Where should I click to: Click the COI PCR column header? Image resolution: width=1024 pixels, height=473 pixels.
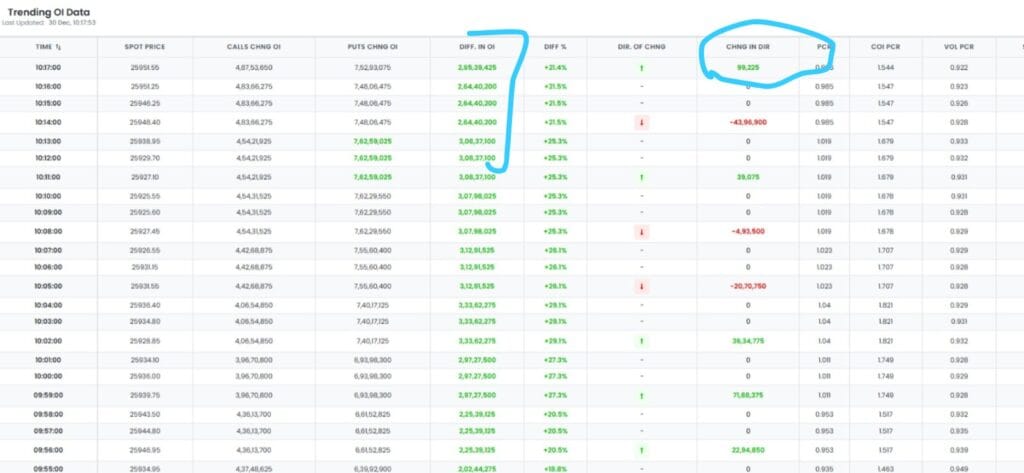[885, 47]
